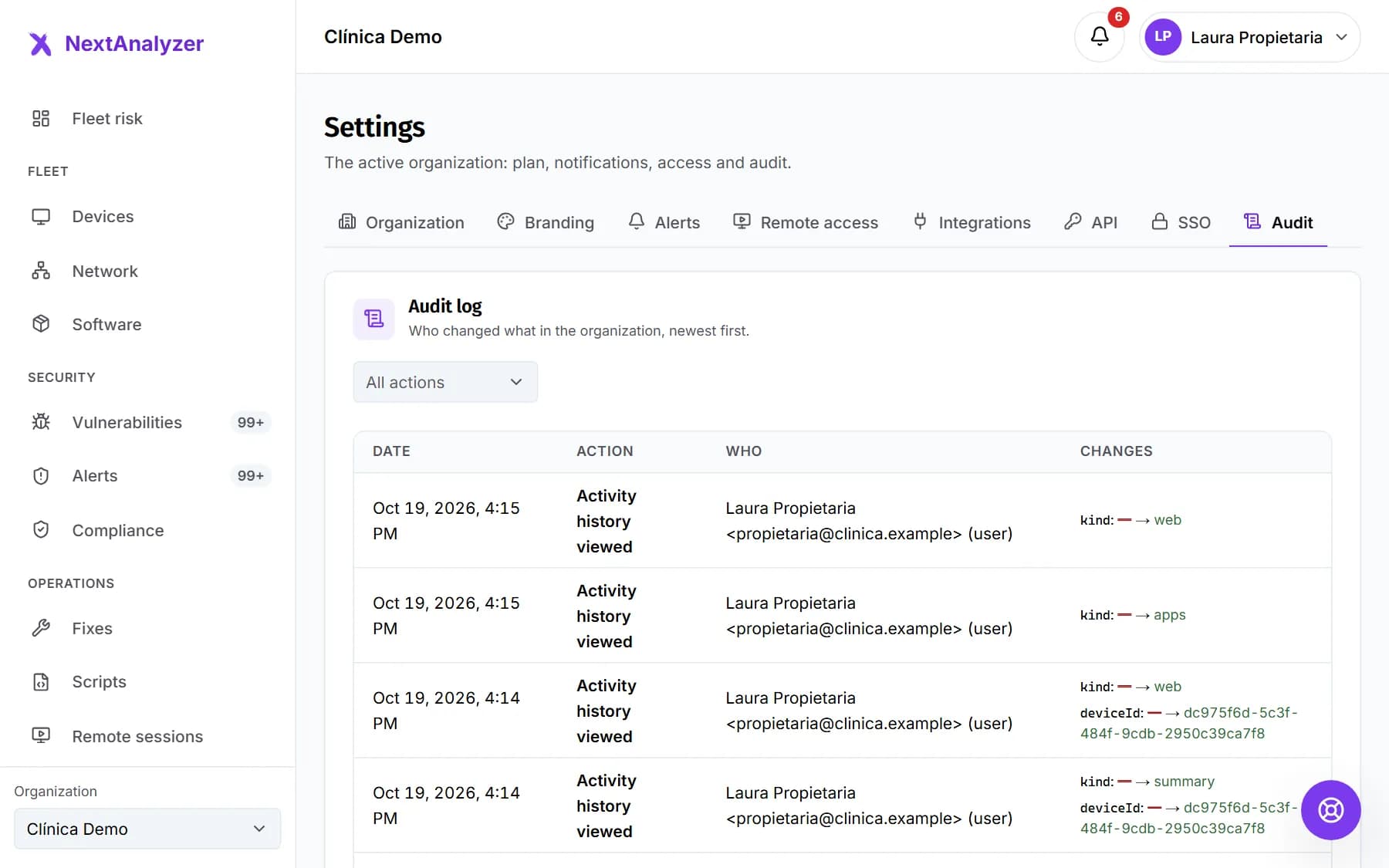
Task: Click the Scripts file icon
Action: coord(41,682)
